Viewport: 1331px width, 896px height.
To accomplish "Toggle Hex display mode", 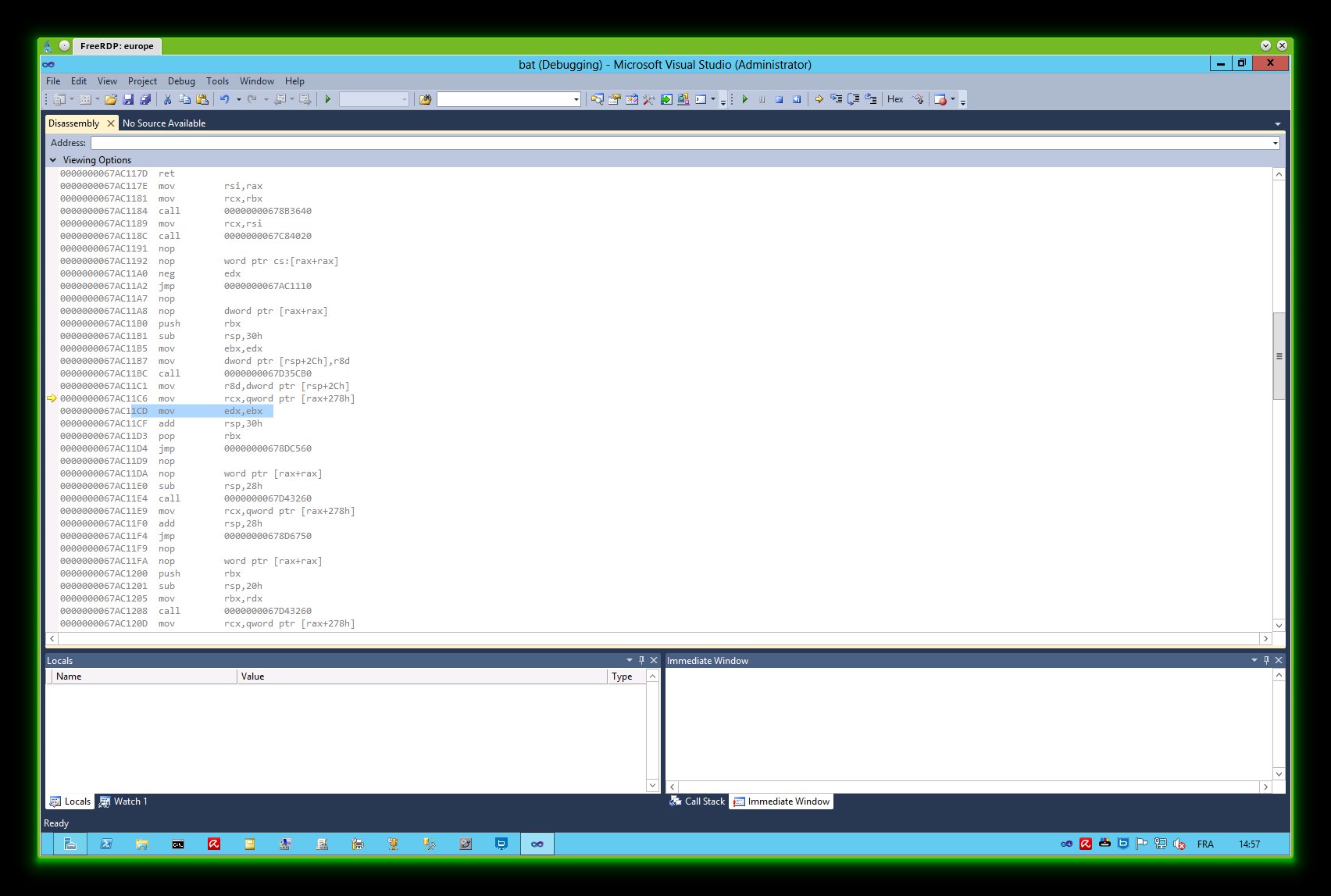I will (895, 99).
